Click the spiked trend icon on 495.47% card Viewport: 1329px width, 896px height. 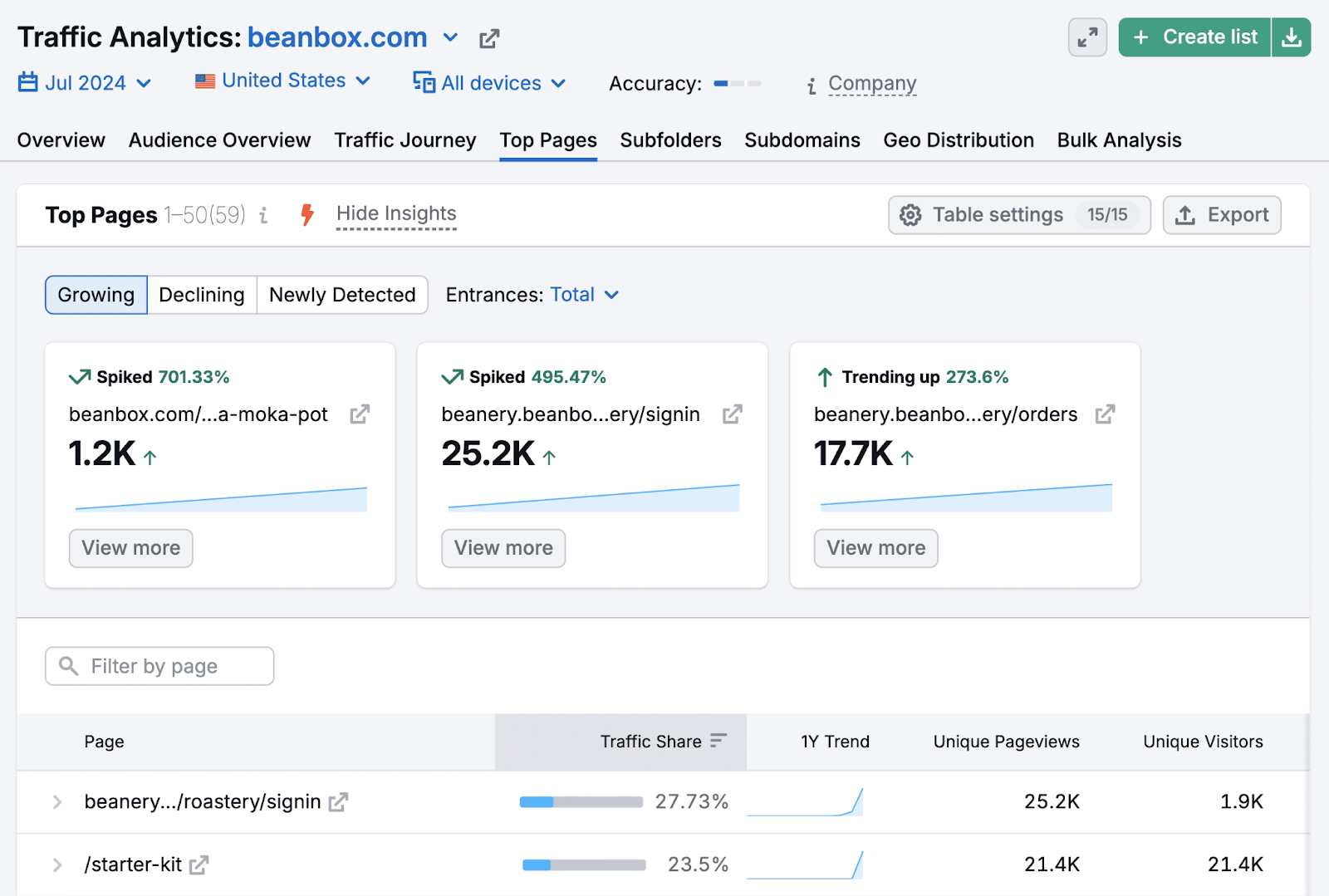click(453, 377)
